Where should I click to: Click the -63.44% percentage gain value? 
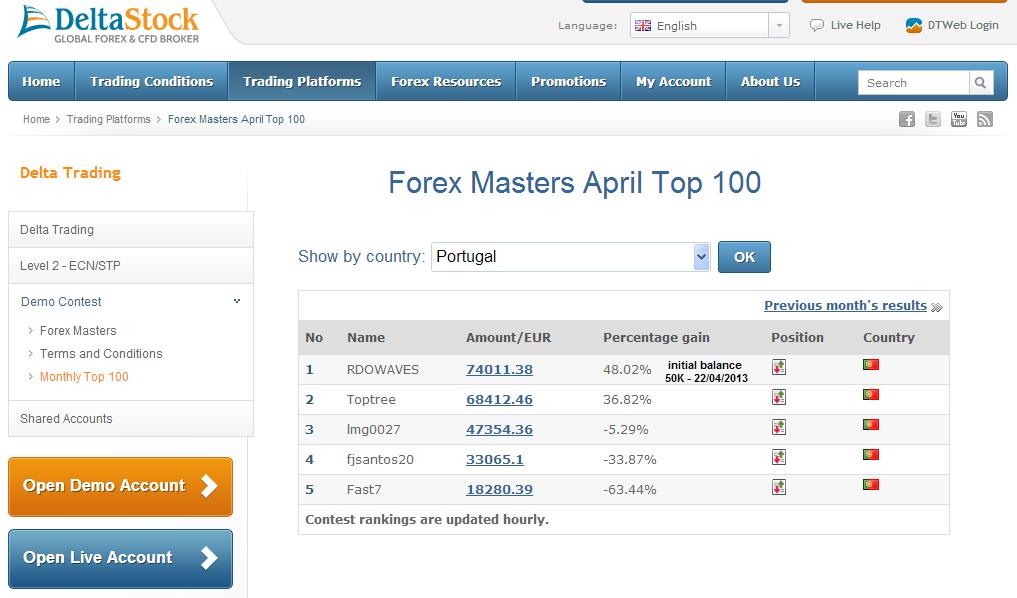pos(630,490)
